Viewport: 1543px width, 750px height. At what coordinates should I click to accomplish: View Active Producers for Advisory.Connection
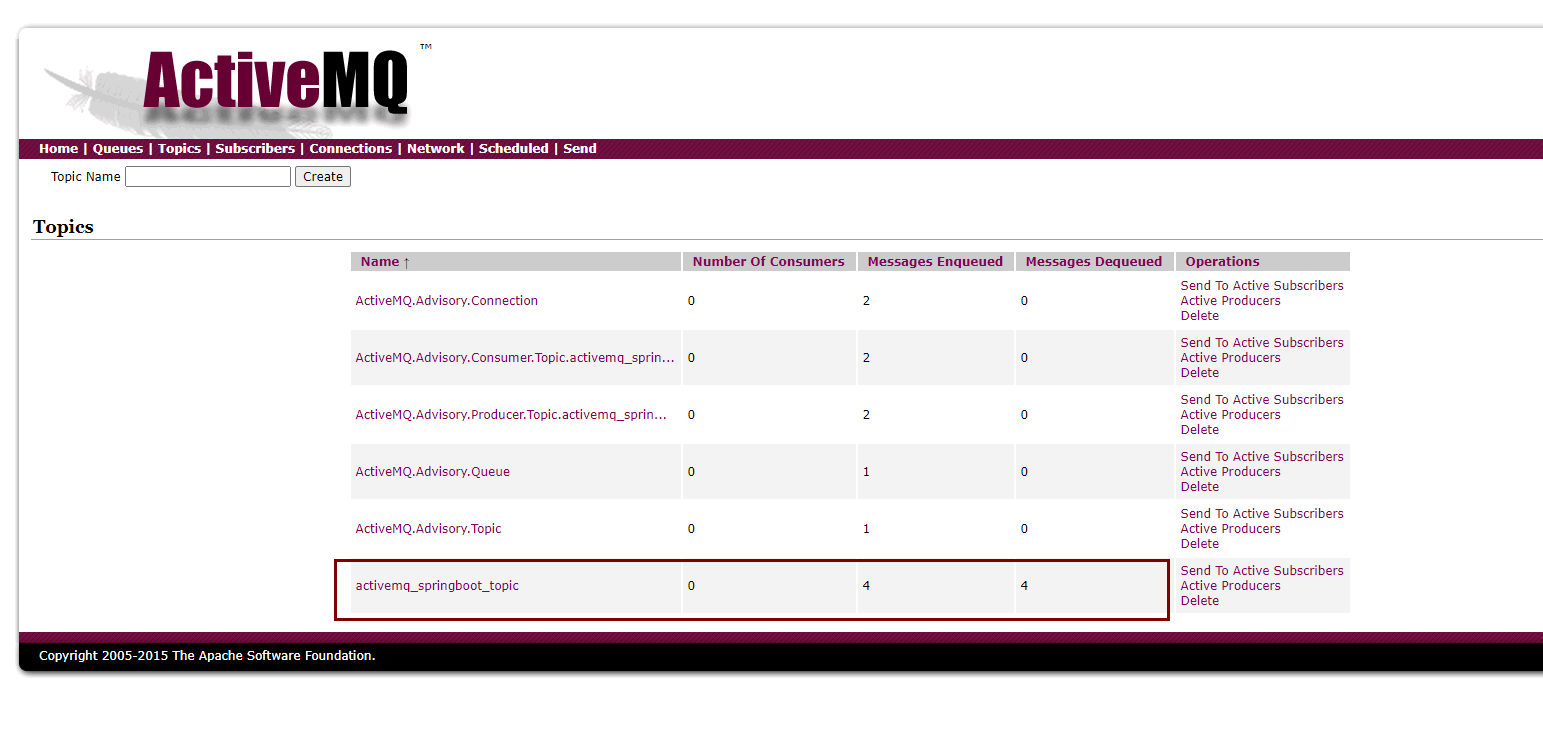click(x=1230, y=301)
